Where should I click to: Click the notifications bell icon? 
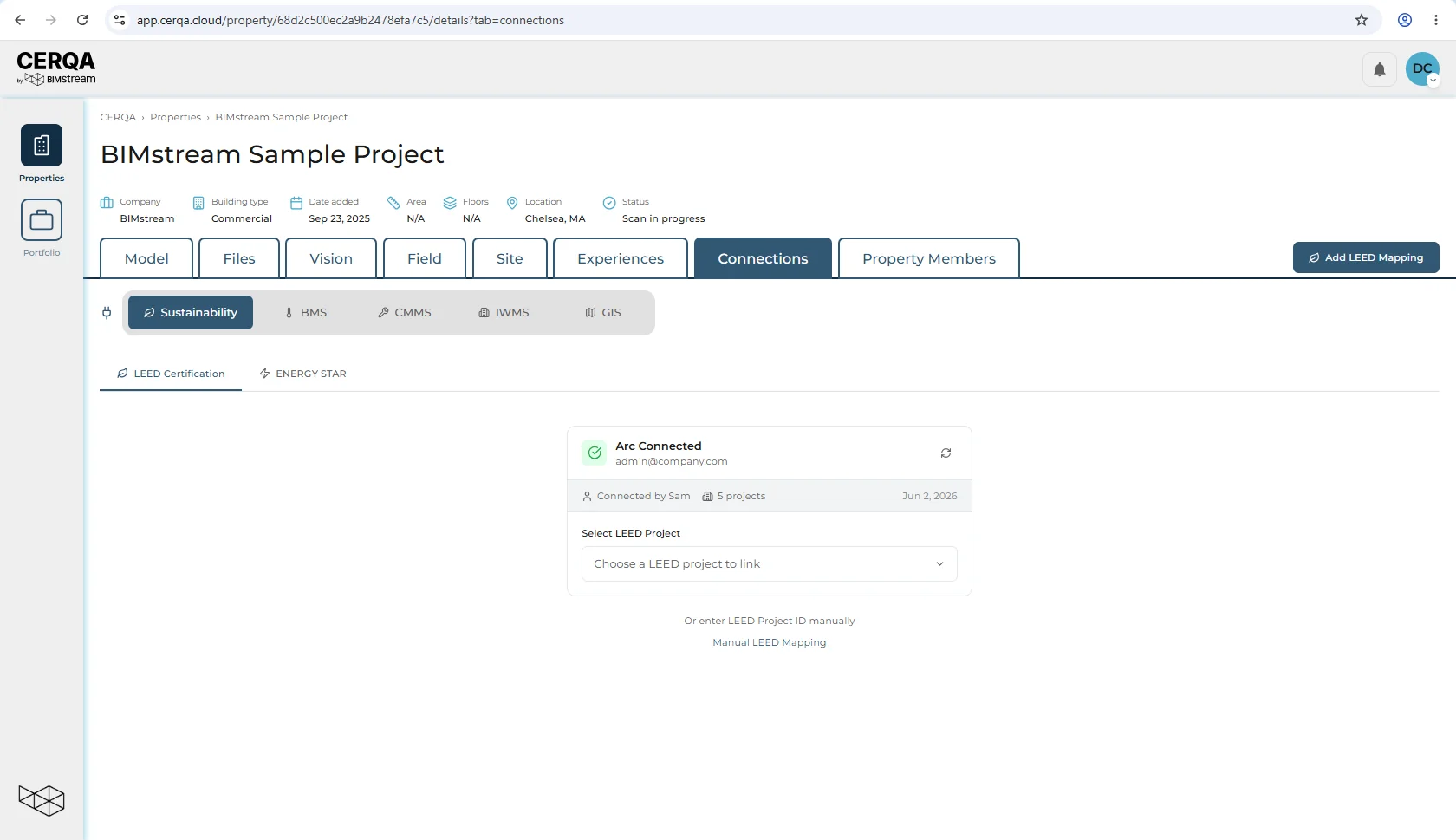1380,69
